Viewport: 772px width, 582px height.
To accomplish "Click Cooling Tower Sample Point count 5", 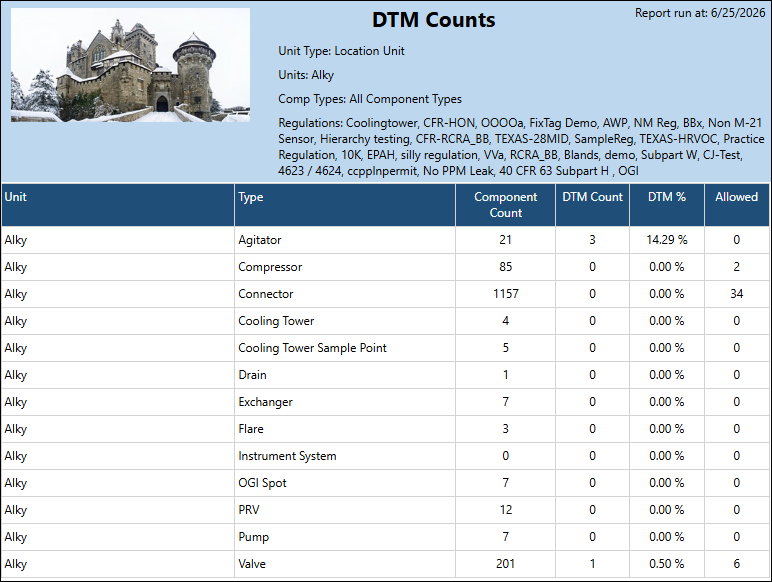I will (x=506, y=348).
